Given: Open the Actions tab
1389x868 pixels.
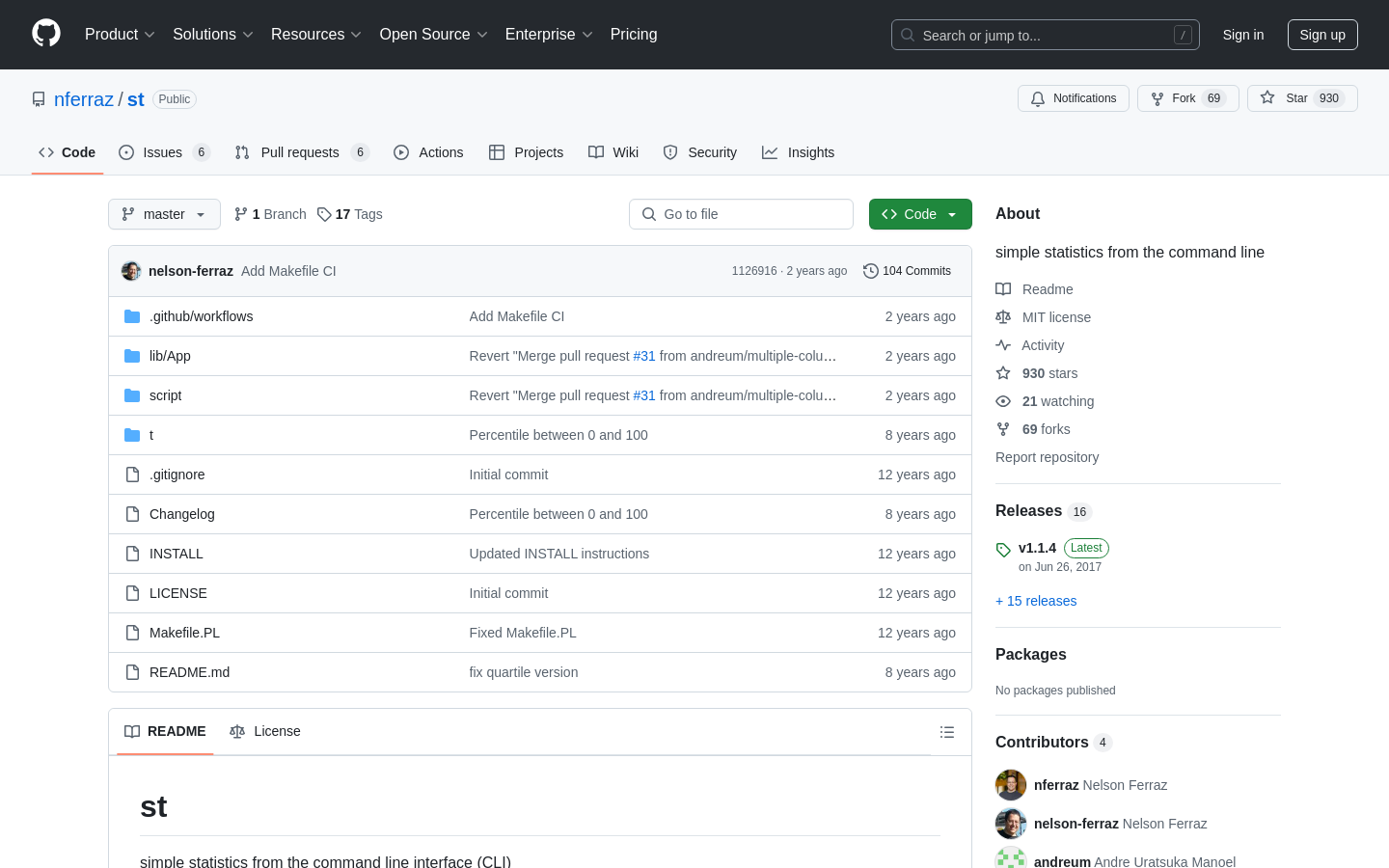Looking at the screenshot, I should 428,152.
